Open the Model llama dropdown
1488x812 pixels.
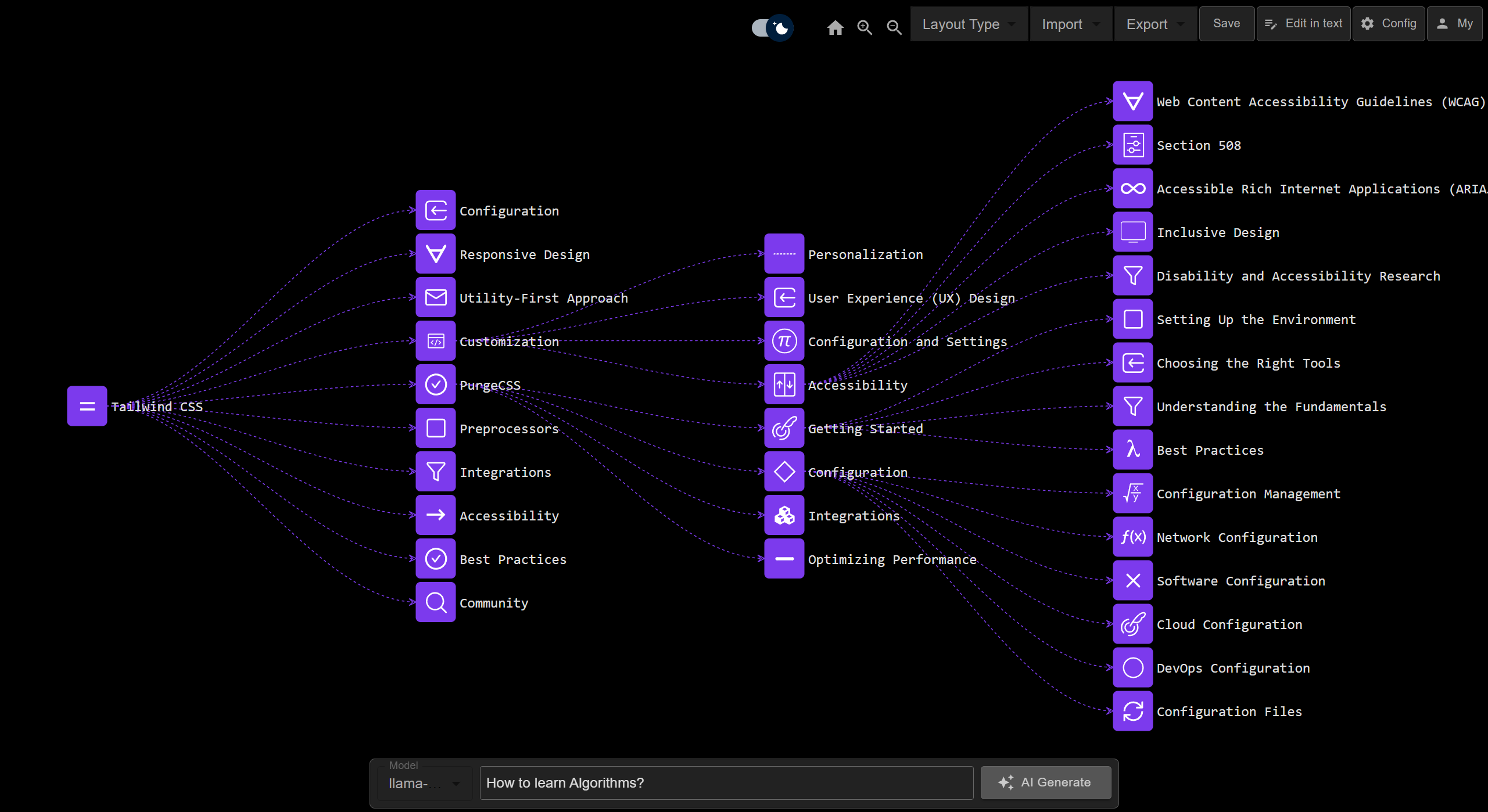click(424, 783)
